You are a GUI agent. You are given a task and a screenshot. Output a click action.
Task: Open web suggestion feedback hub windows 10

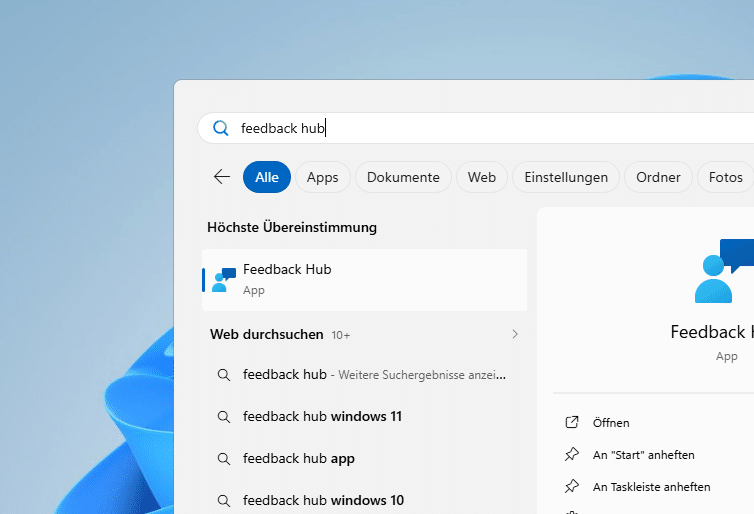click(364, 501)
